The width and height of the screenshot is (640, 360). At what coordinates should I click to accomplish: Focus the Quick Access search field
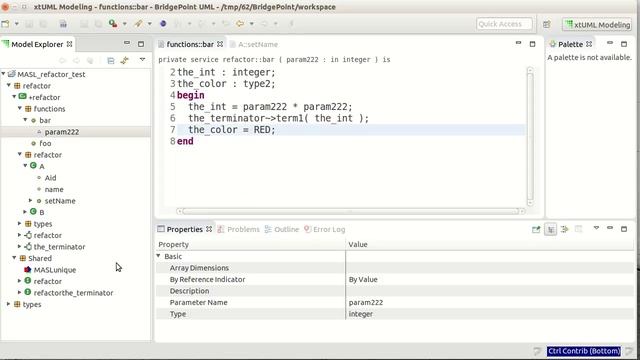(x=504, y=24)
